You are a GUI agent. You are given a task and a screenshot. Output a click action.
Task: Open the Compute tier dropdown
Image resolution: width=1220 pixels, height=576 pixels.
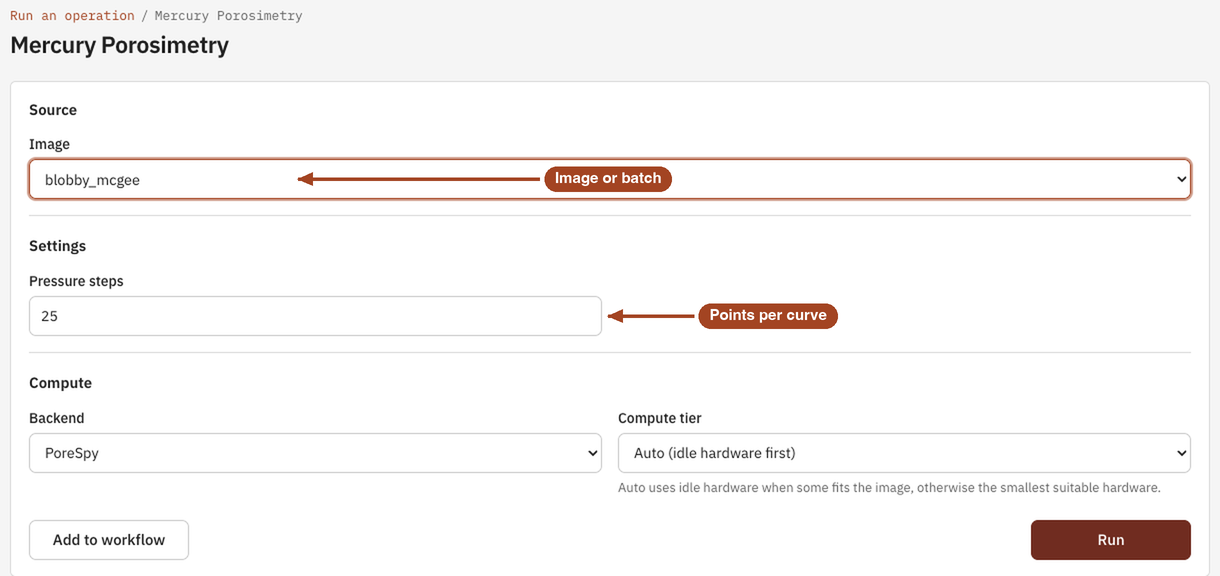904,453
